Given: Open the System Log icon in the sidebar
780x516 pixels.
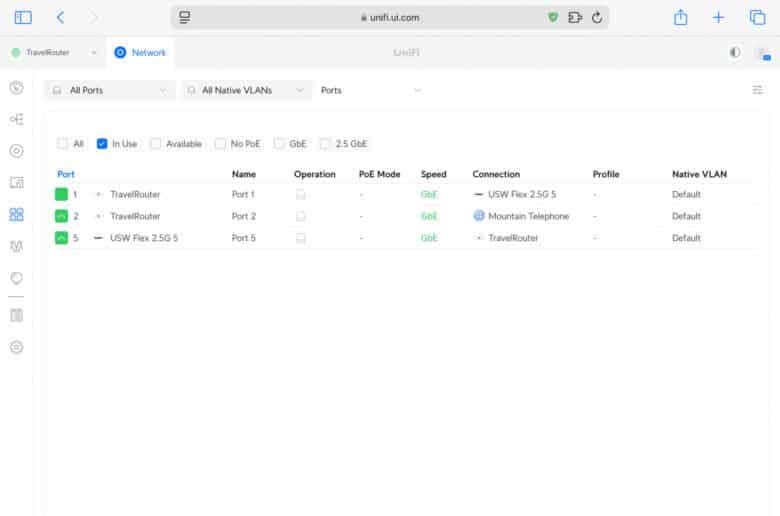Looking at the screenshot, I should [x=16, y=315].
